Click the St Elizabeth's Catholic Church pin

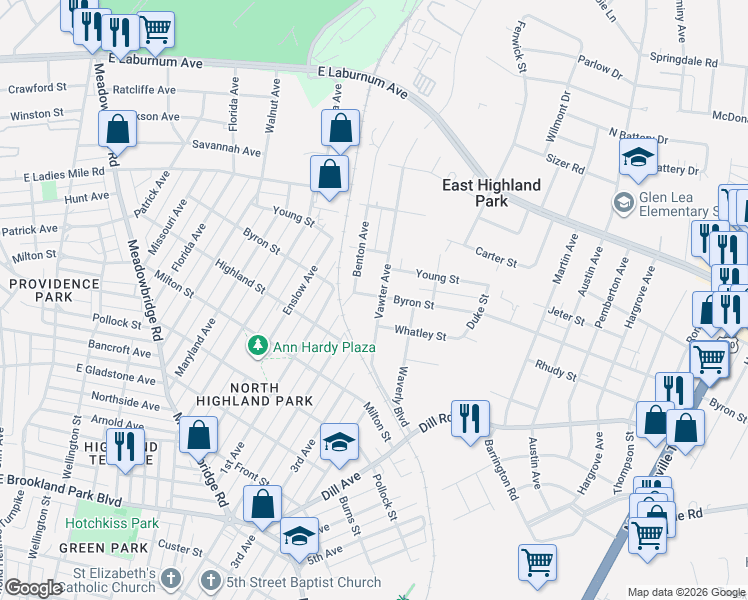170,579
